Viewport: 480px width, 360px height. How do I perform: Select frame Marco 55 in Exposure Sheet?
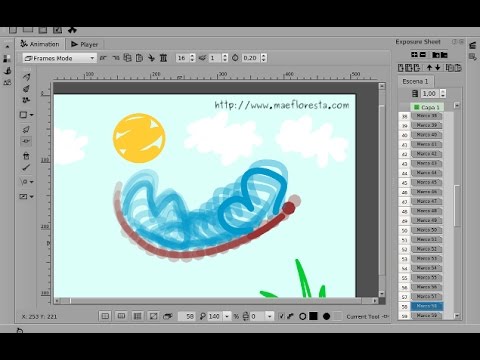coord(427,277)
